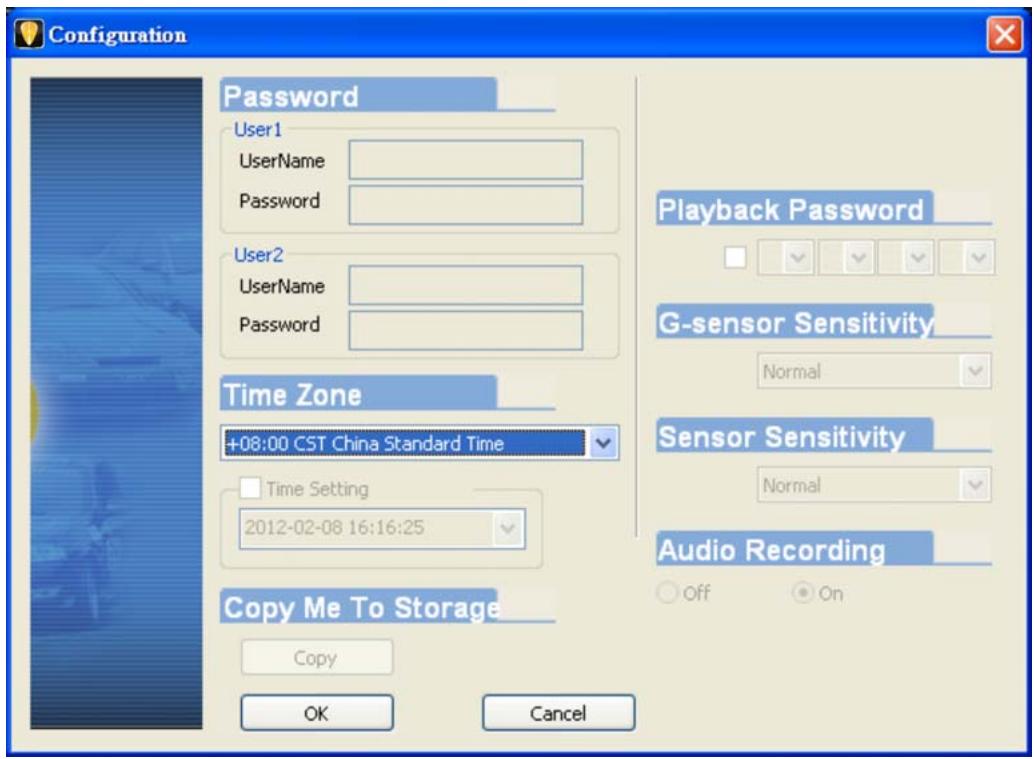Click the blue decorative side image panel

116,403
